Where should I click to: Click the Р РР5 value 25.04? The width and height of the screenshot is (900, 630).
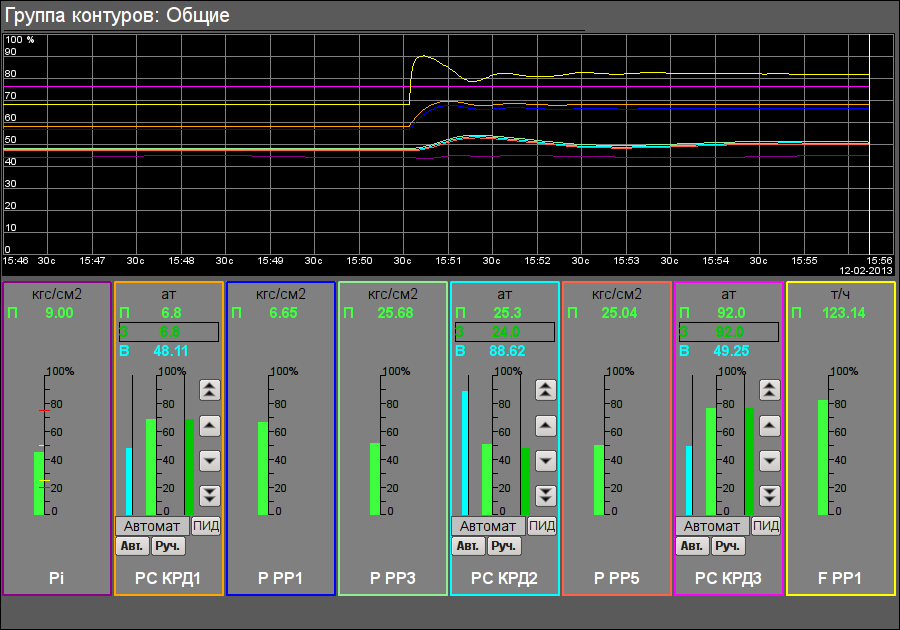619,313
